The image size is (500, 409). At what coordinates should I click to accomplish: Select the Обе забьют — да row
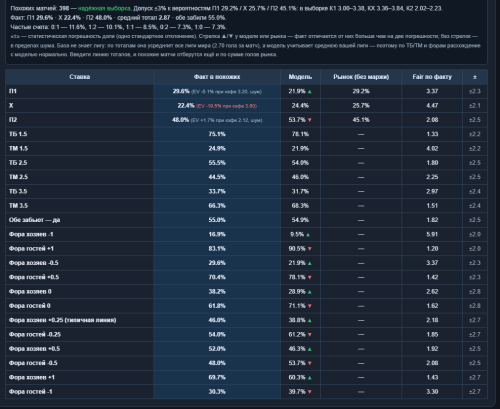coord(246,220)
